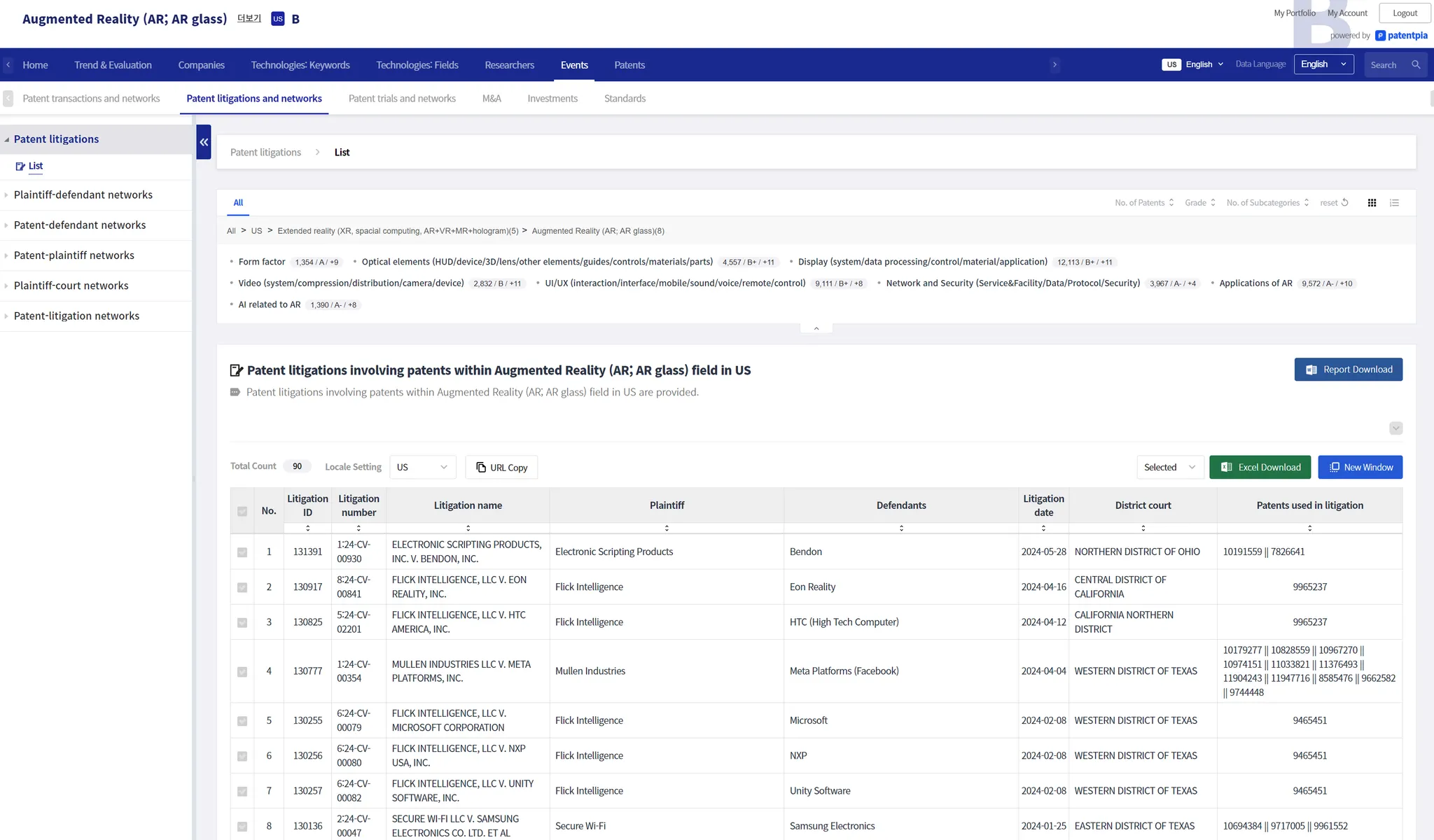
Task: Sort by Litigation date column arrows
Action: [x=1043, y=528]
